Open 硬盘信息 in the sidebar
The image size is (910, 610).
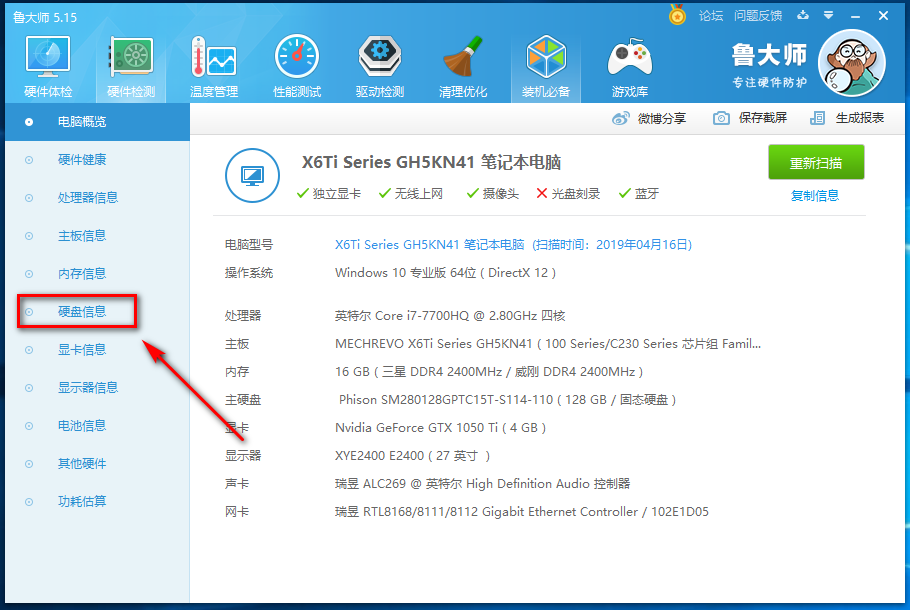tap(82, 312)
